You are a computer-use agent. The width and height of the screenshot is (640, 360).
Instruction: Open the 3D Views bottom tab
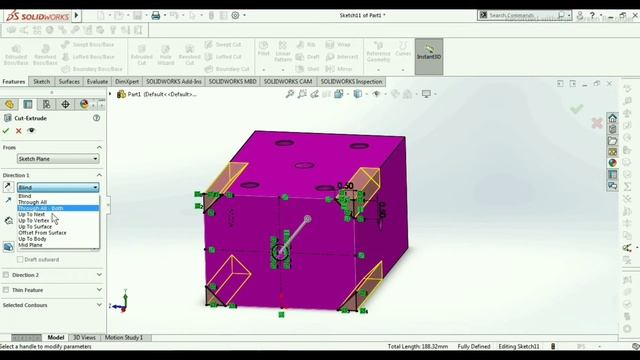tap(84, 338)
